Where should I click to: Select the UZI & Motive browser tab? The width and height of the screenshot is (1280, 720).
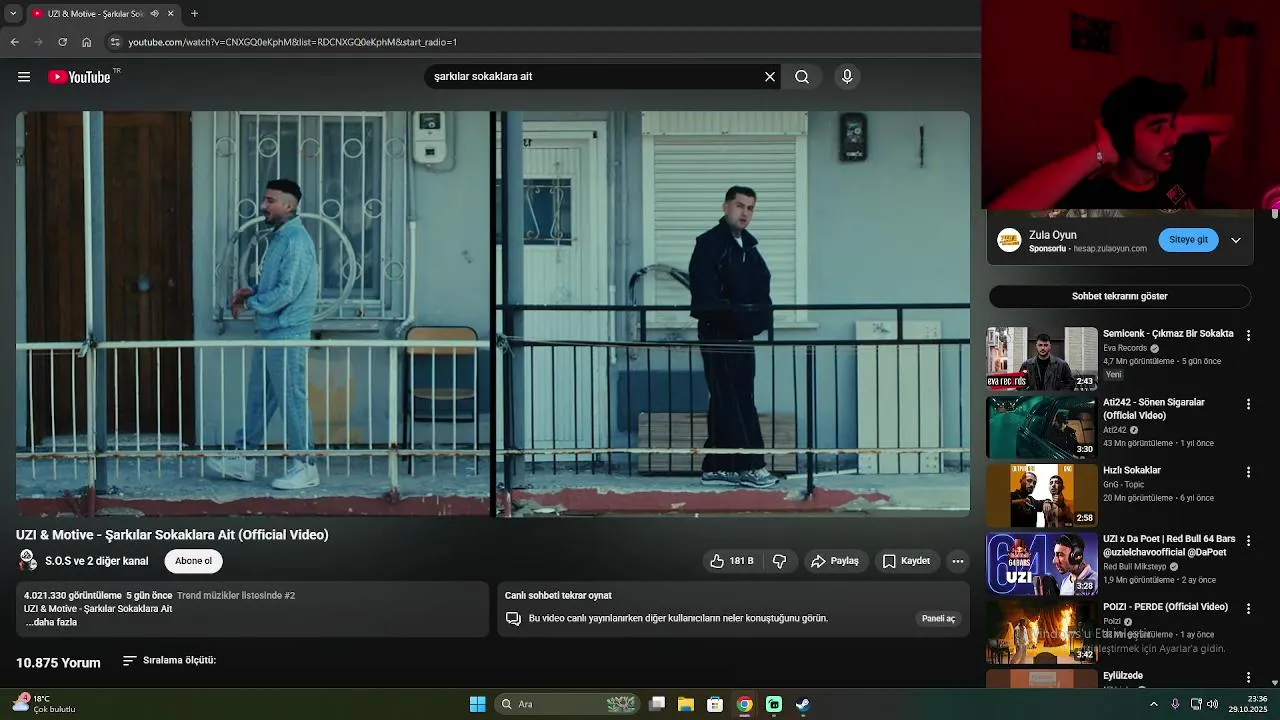click(x=95, y=13)
